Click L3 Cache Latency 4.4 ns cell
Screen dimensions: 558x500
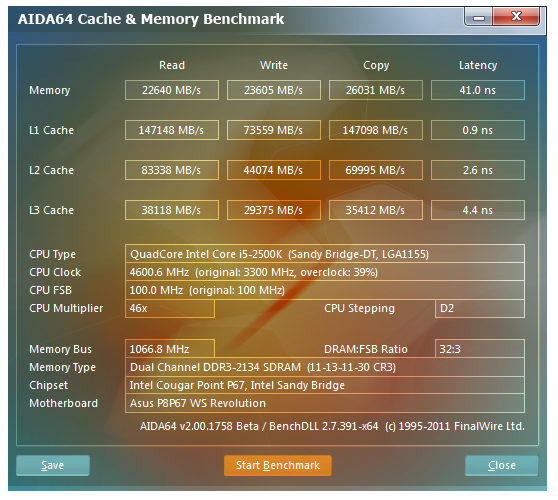tap(478, 210)
